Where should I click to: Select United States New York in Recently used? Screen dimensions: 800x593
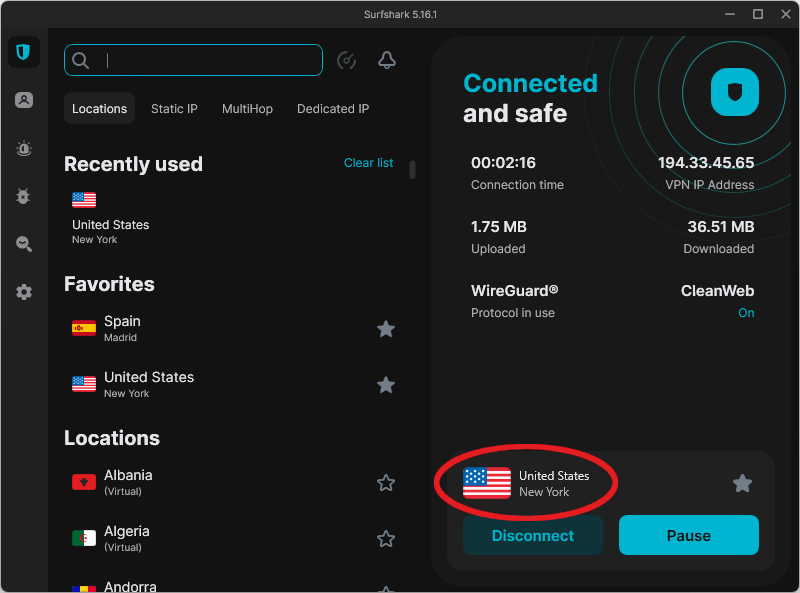pos(111,218)
